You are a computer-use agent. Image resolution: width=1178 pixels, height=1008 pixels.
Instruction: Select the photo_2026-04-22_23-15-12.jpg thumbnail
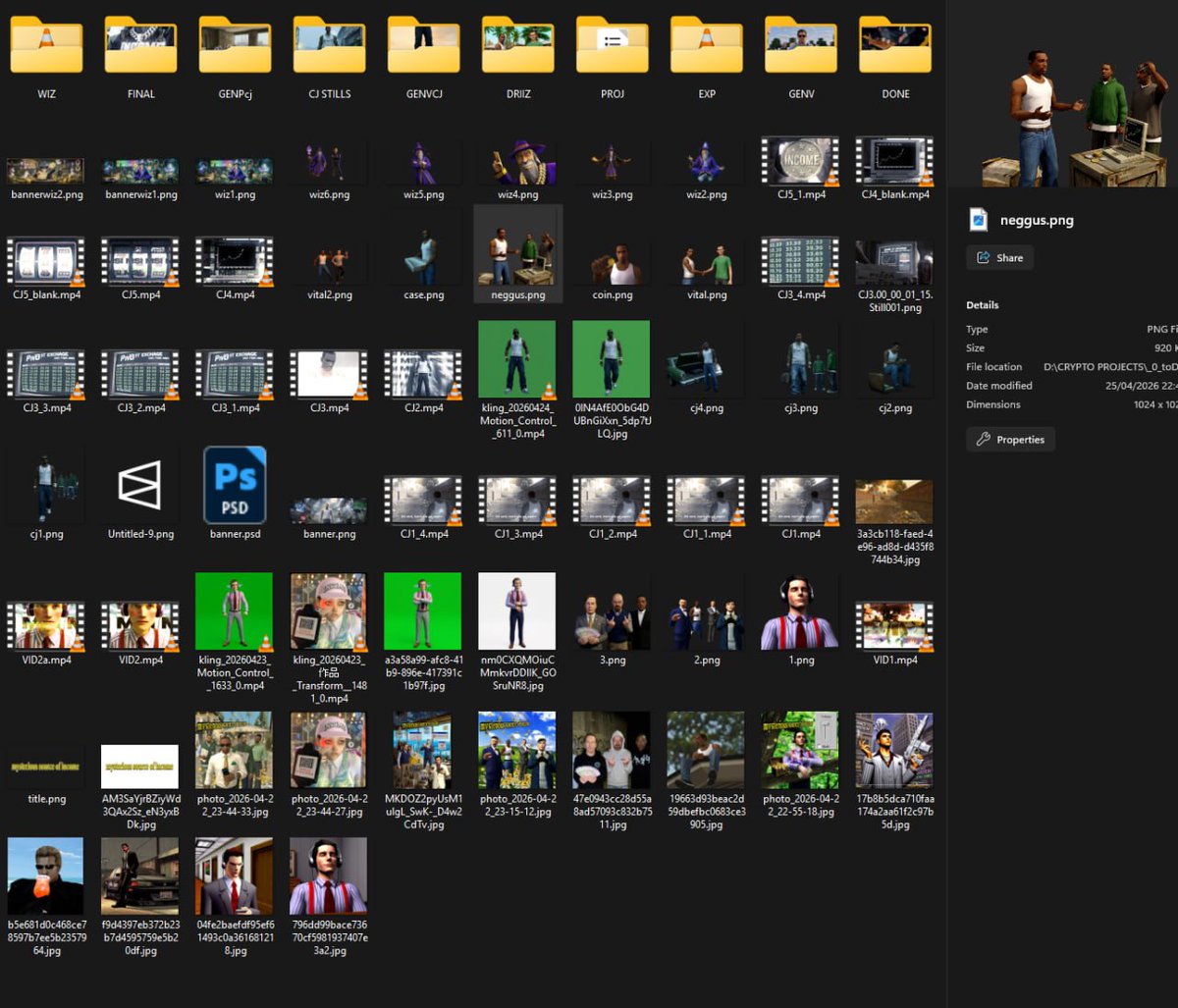517,750
